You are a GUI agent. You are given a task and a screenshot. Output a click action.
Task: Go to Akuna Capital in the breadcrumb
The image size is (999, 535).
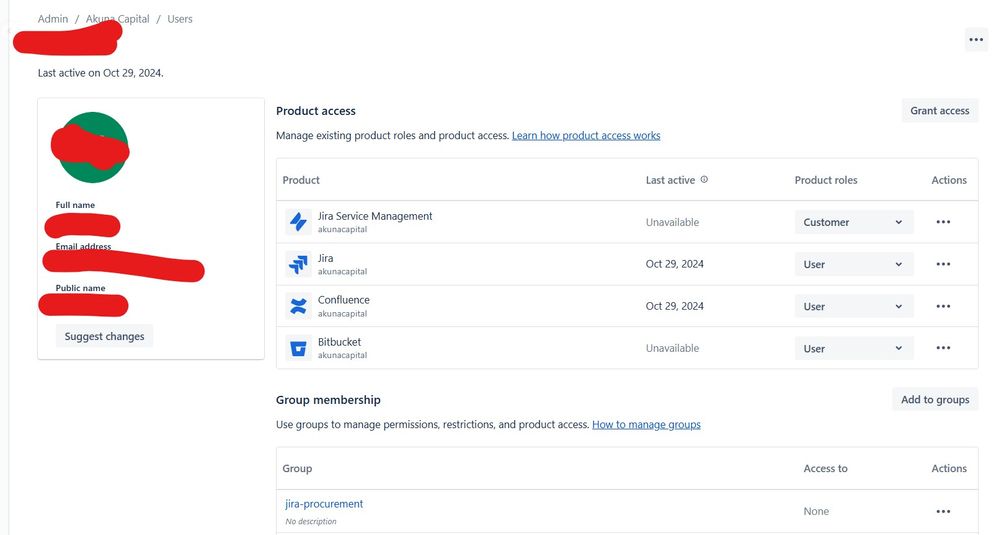[118, 19]
